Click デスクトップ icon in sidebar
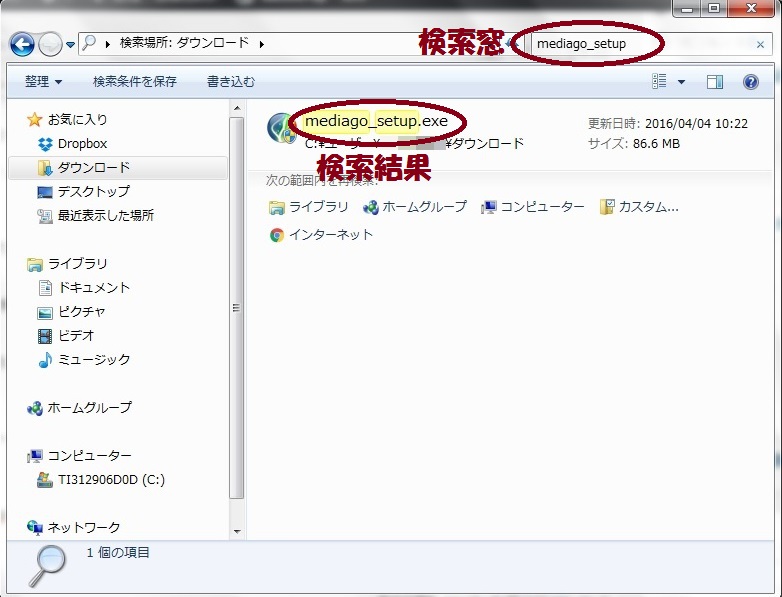The width and height of the screenshot is (782, 597). tap(45, 192)
